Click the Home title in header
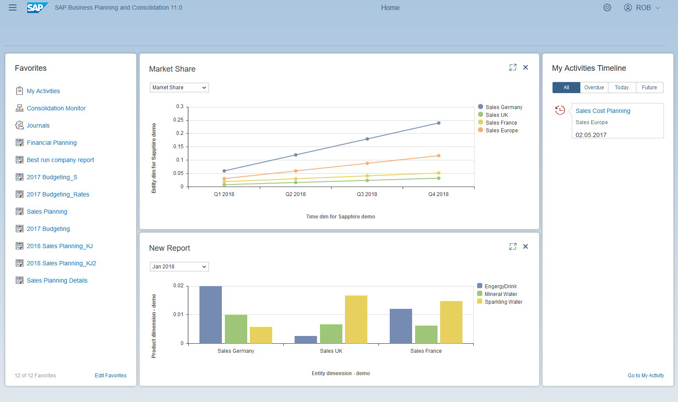This screenshot has height=402, width=678. (390, 7)
